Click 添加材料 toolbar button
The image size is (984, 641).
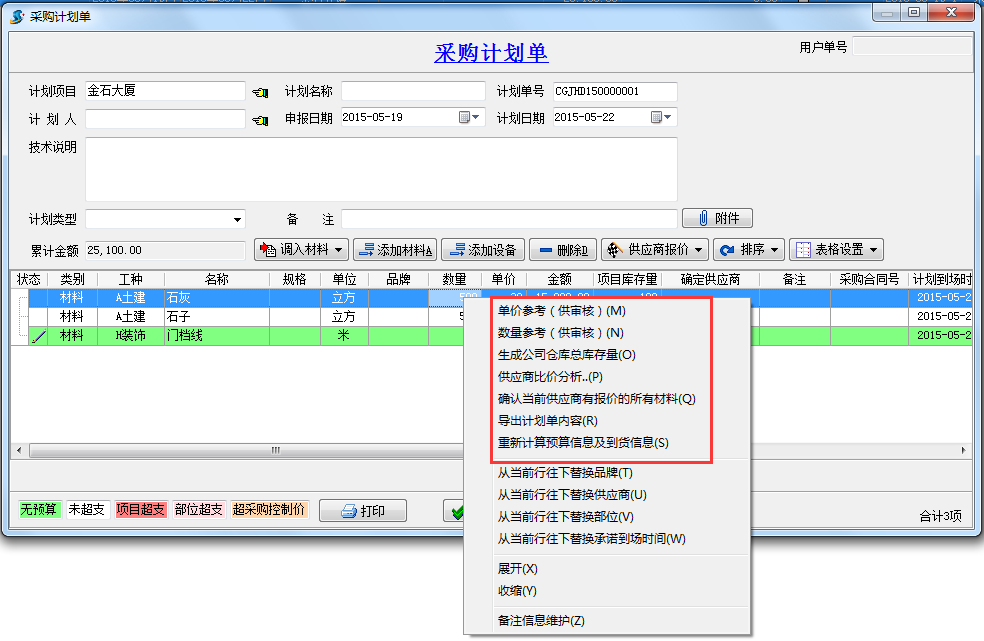395,249
